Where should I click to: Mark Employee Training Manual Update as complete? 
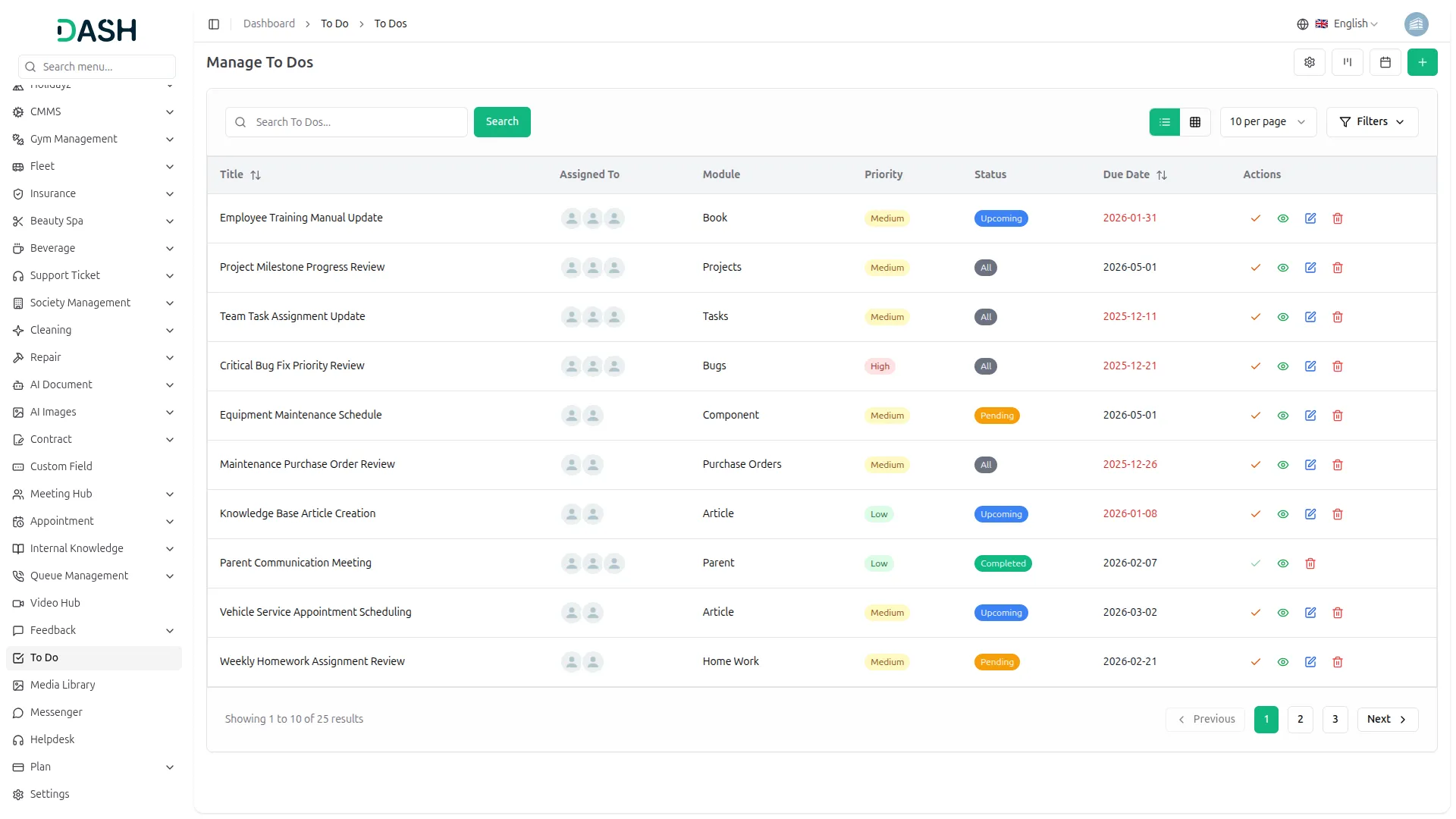pyautogui.click(x=1255, y=218)
